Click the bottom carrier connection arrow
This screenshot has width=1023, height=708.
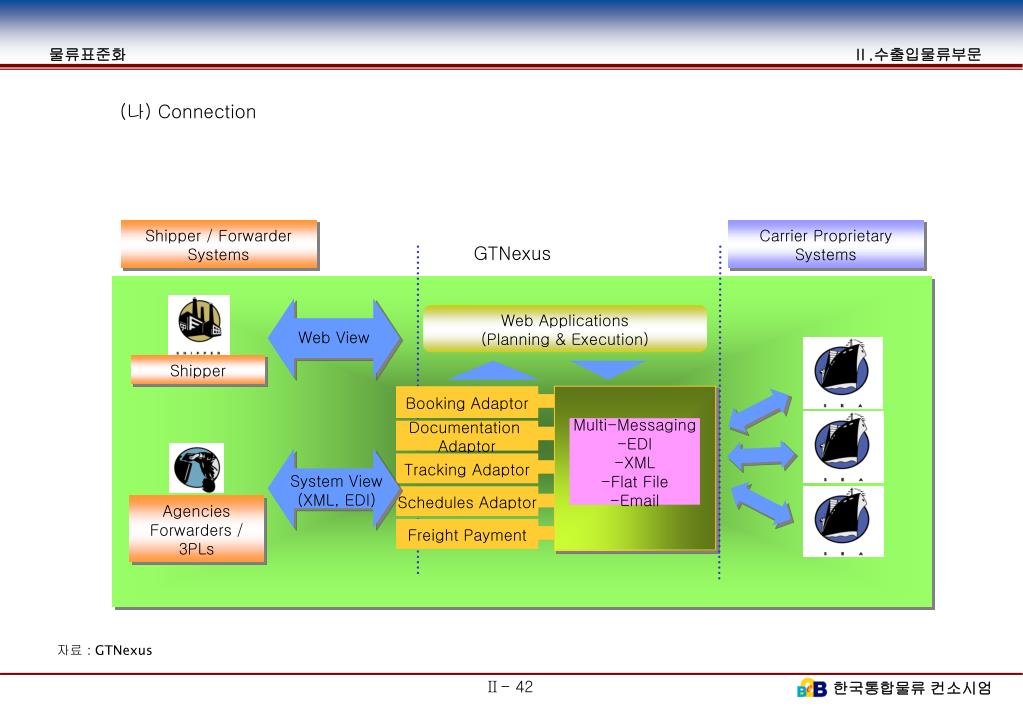(x=761, y=505)
